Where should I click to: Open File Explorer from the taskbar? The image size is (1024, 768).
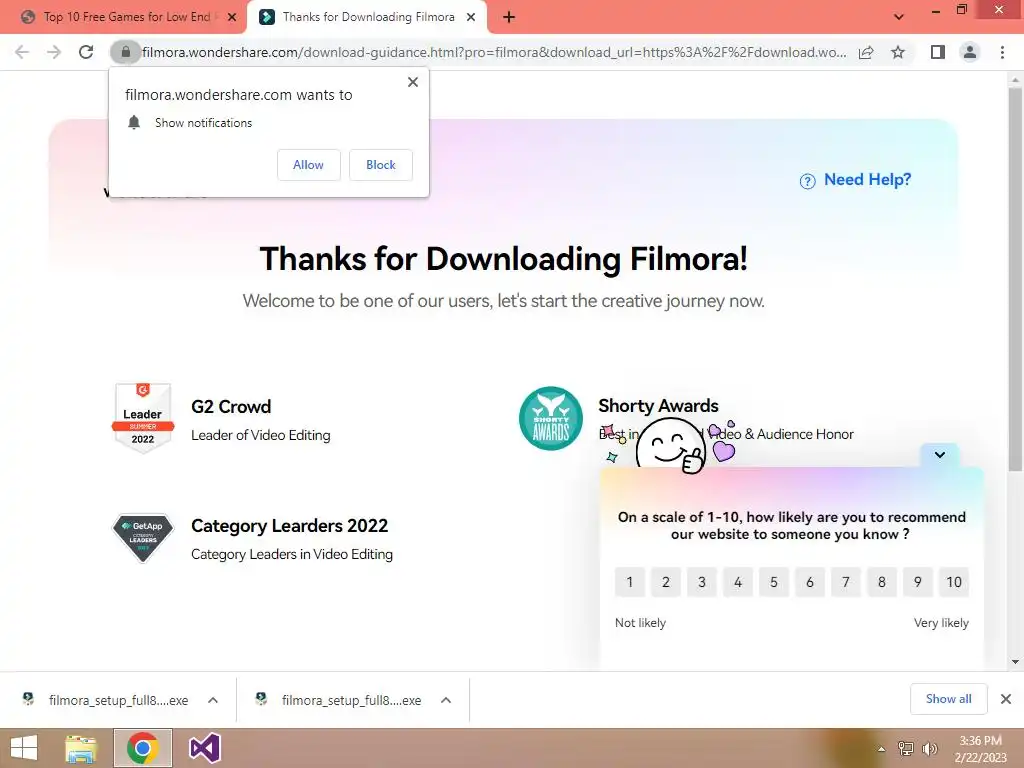(x=81, y=748)
